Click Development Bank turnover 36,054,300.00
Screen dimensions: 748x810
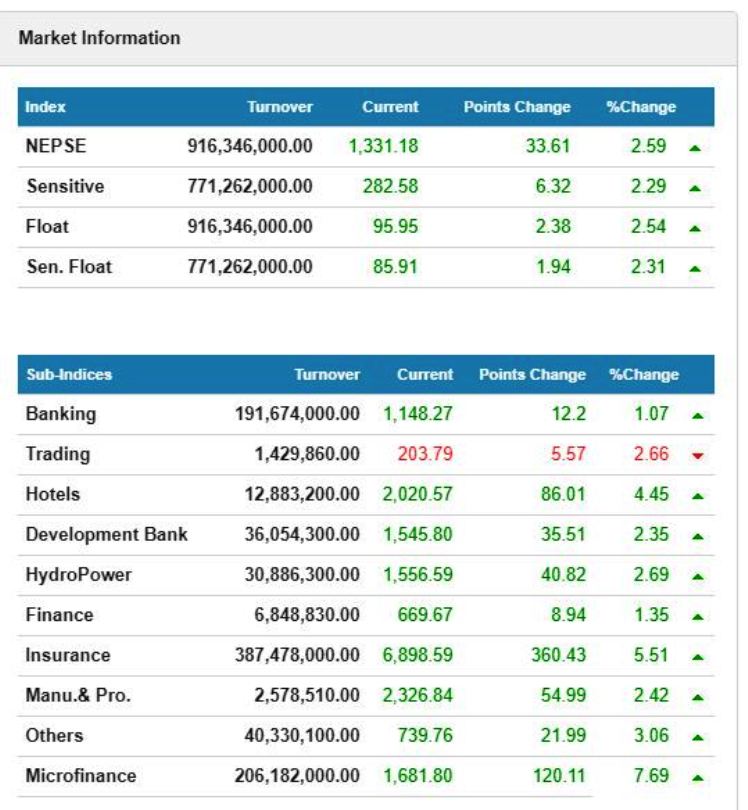[302, 535]
